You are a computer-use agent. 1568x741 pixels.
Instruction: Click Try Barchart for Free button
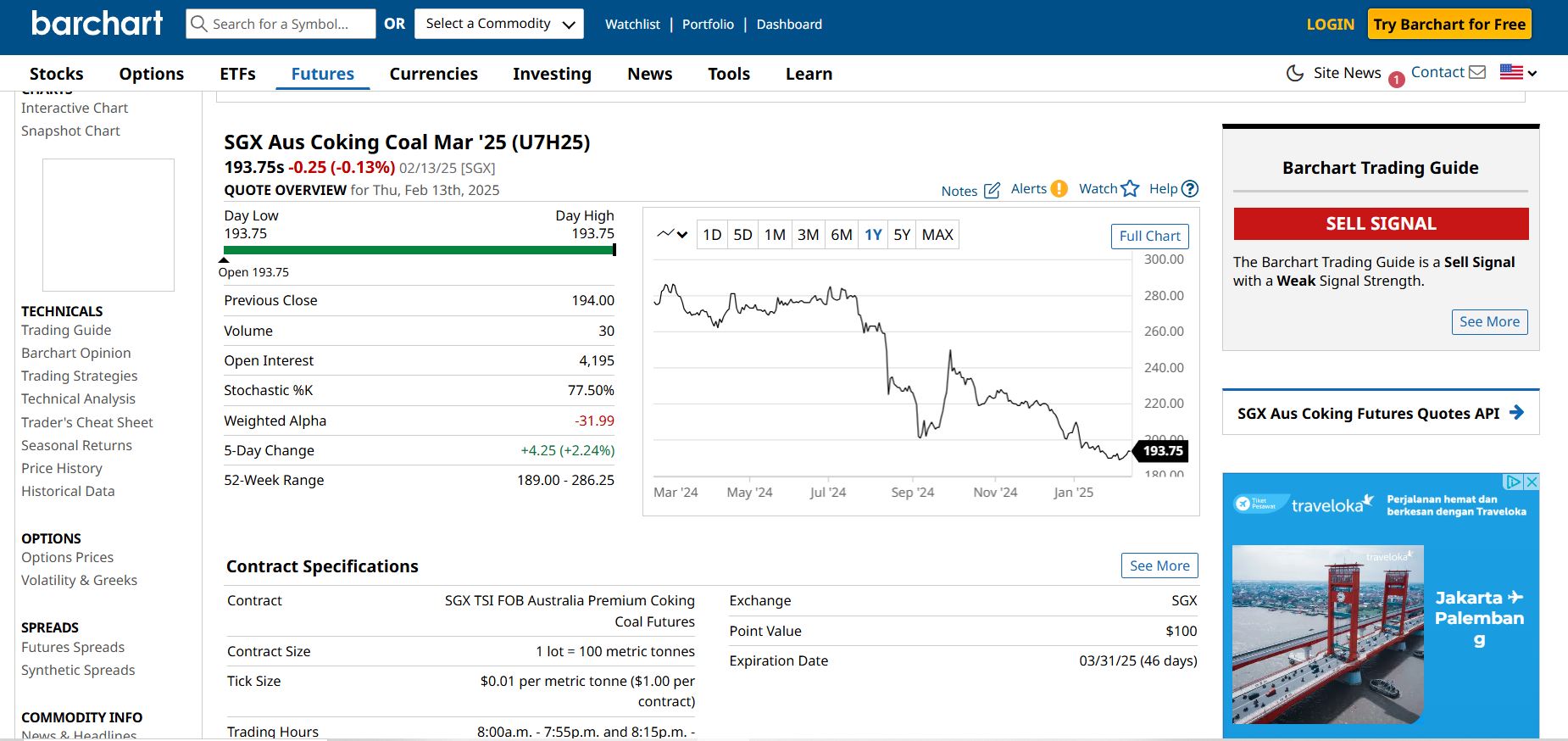pos(1449,25)
